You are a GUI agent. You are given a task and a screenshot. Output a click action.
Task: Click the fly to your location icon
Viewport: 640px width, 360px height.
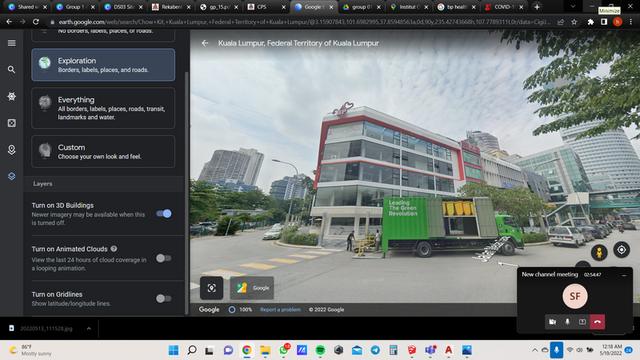622,250
